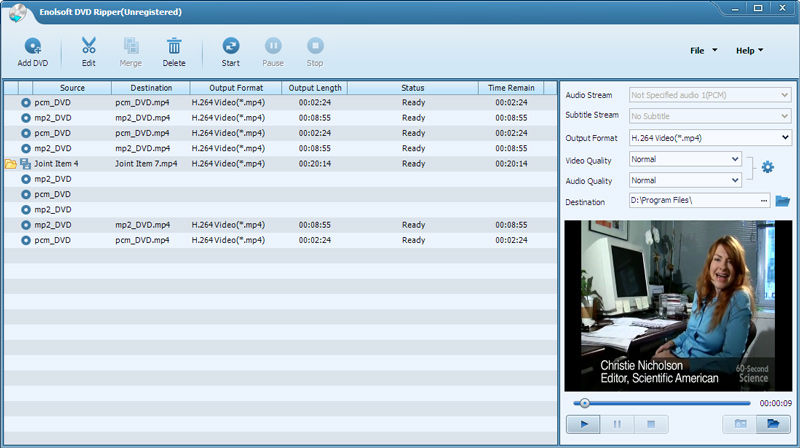Select the last pcm_DVD.mp4 destination cell
800x448 pixels.
[x=142, y=240]
